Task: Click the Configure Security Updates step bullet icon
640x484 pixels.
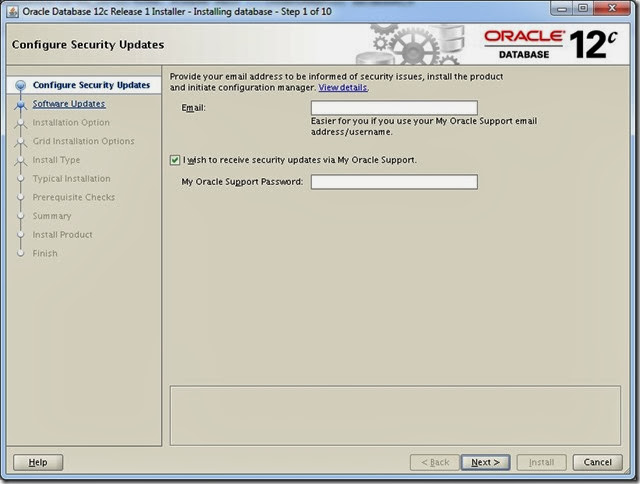Action: pos(20,85)
